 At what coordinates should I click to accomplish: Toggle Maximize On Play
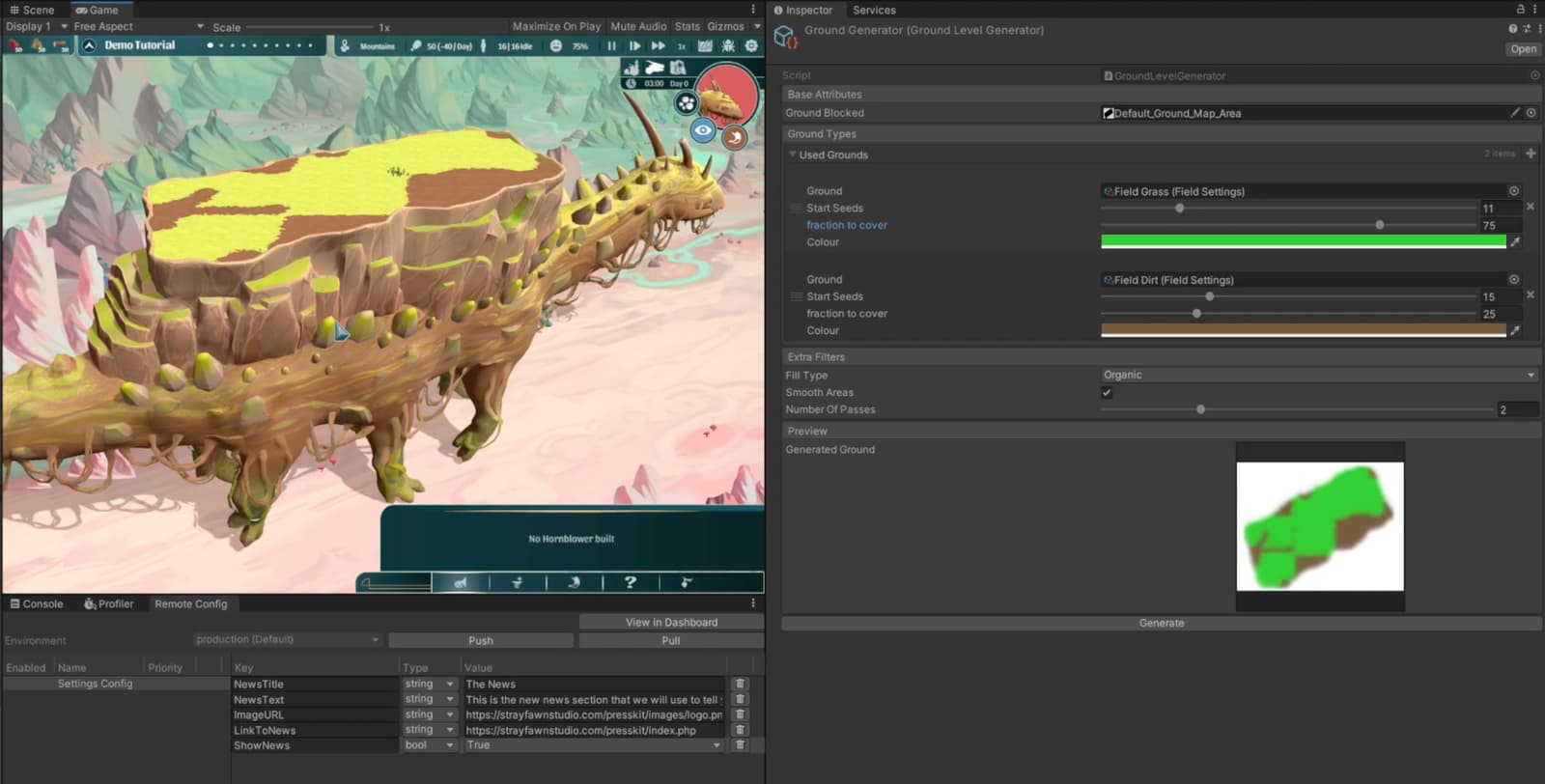click(556, 26)
